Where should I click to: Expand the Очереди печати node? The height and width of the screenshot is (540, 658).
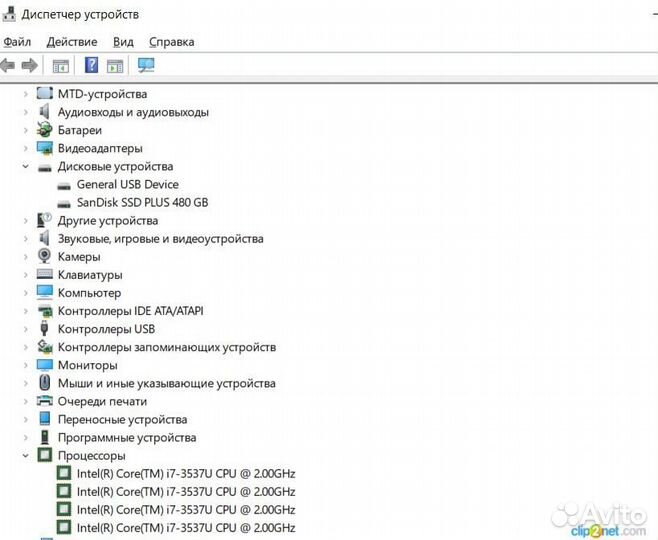coord(26,402)
